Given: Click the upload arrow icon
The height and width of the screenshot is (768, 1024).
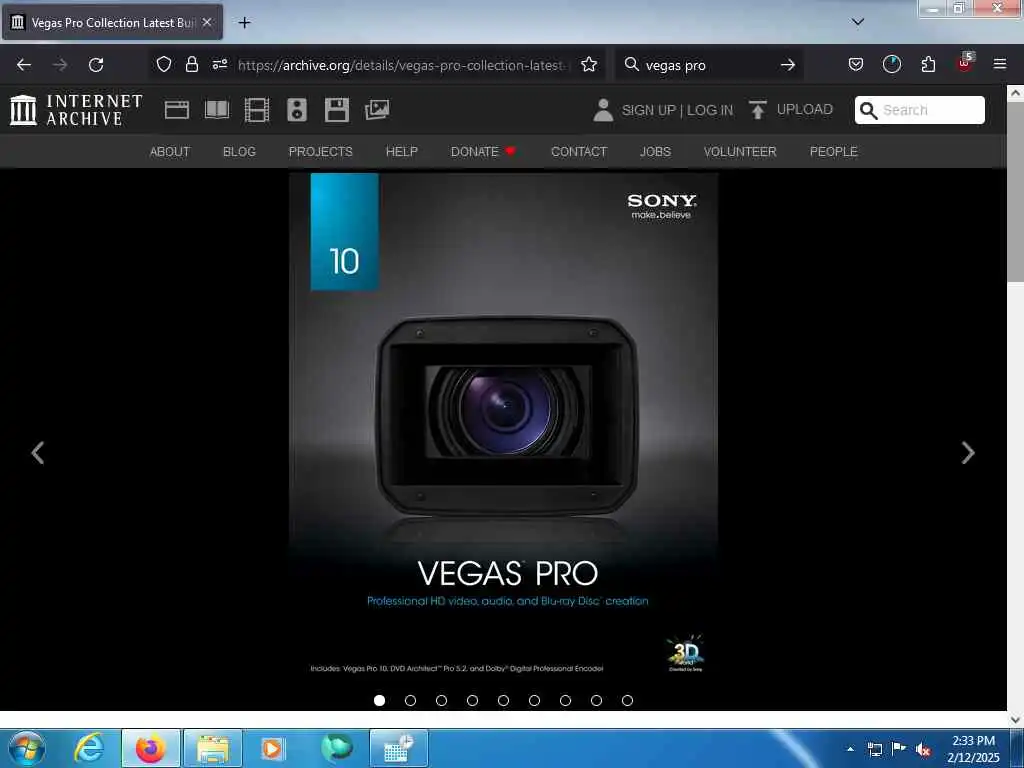Looking at the screenshot, I should (758, 110).
